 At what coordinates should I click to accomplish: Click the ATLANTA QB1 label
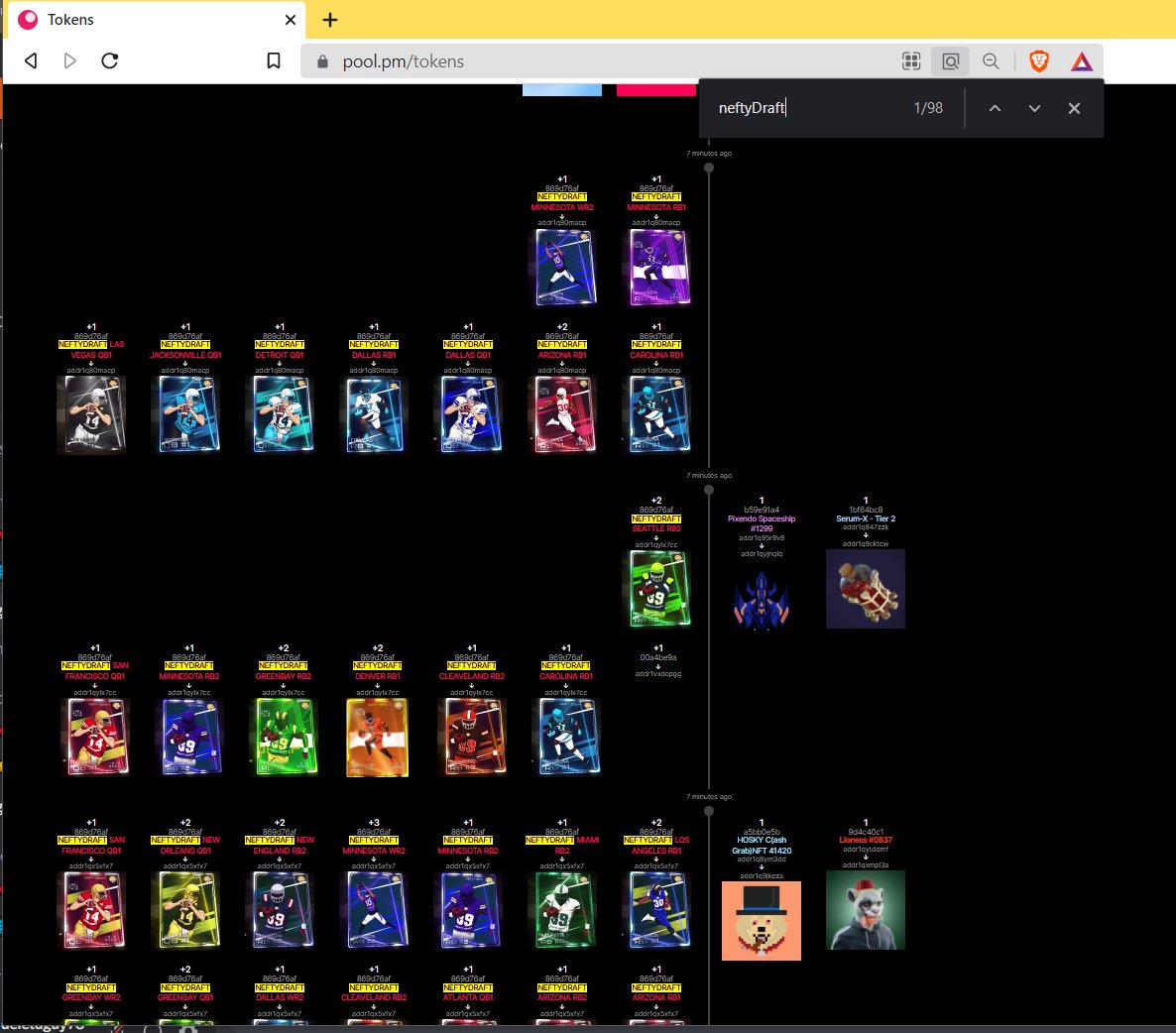[468, 997]
